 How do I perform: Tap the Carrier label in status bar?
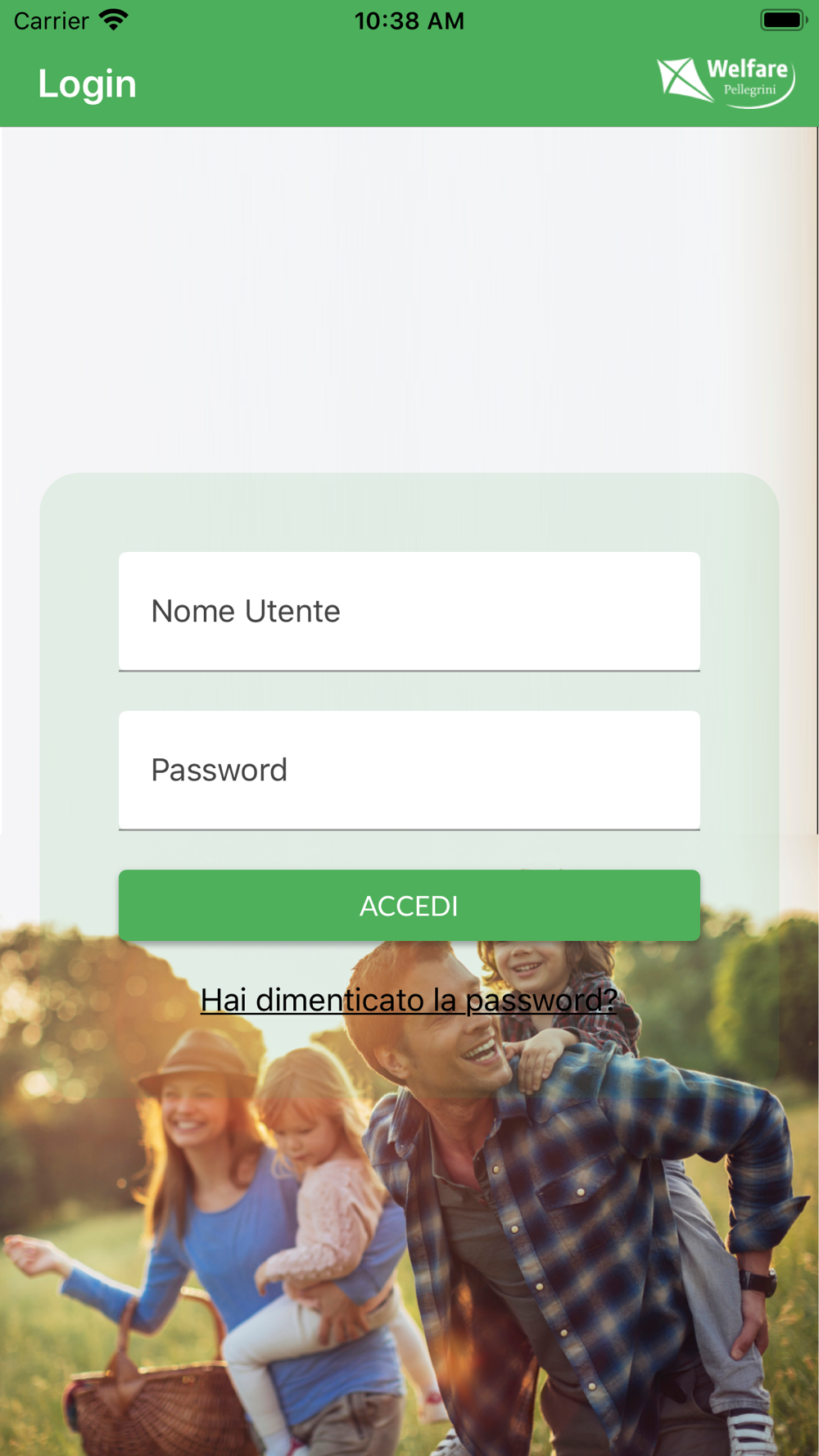[52, 20]
